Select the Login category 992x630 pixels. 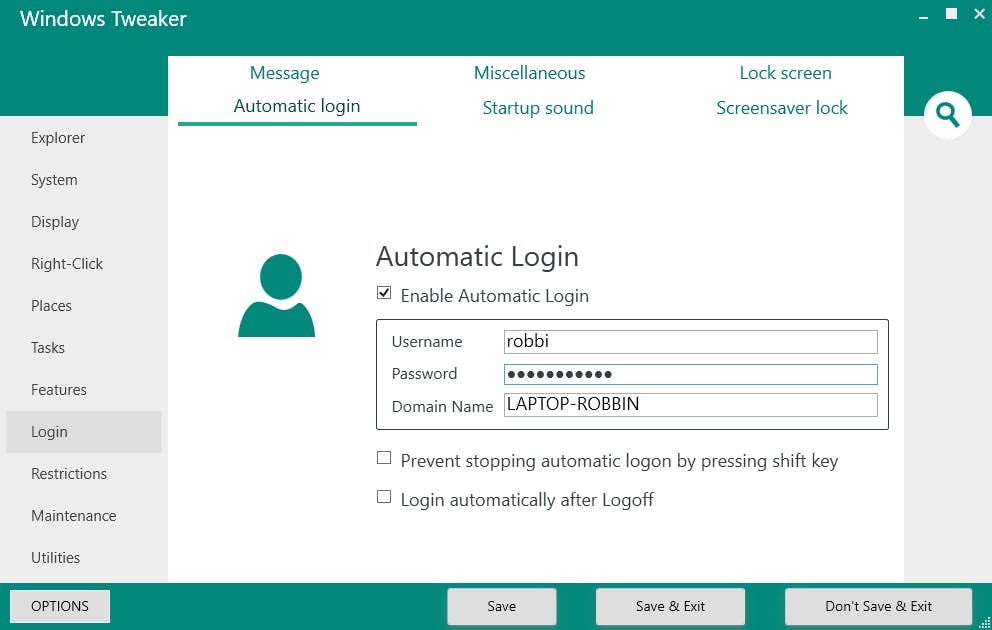click(x=84, y=432)
